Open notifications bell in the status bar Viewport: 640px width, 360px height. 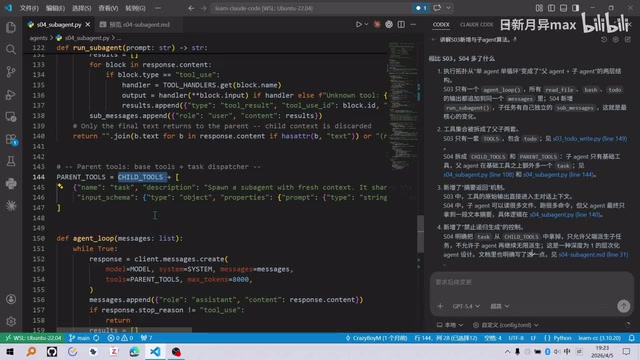pyautogui.click(x=631, y=338)
